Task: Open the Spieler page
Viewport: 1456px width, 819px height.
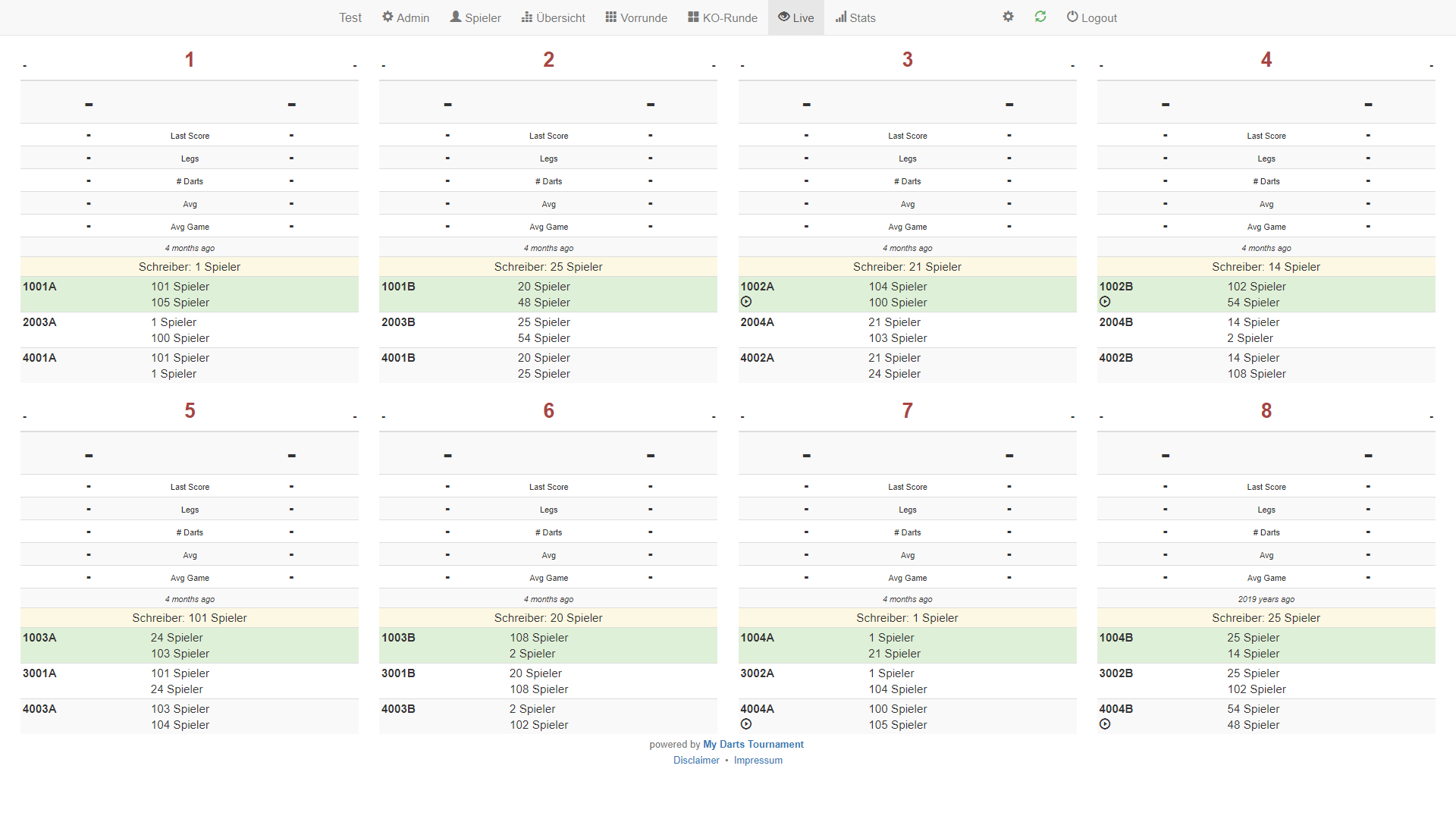Action: point(475,17)
